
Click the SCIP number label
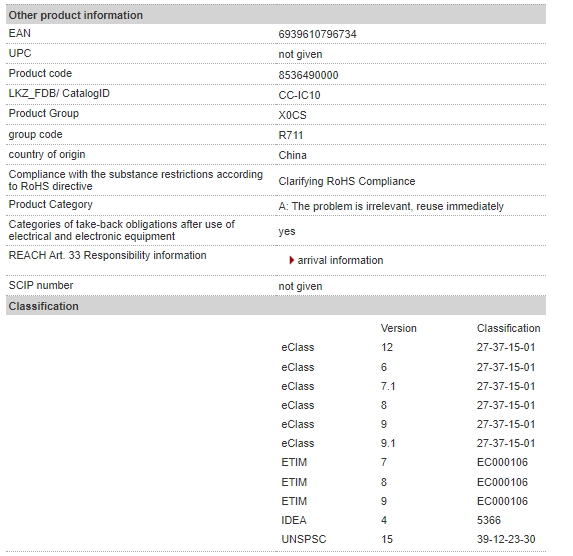coord(41,285)
